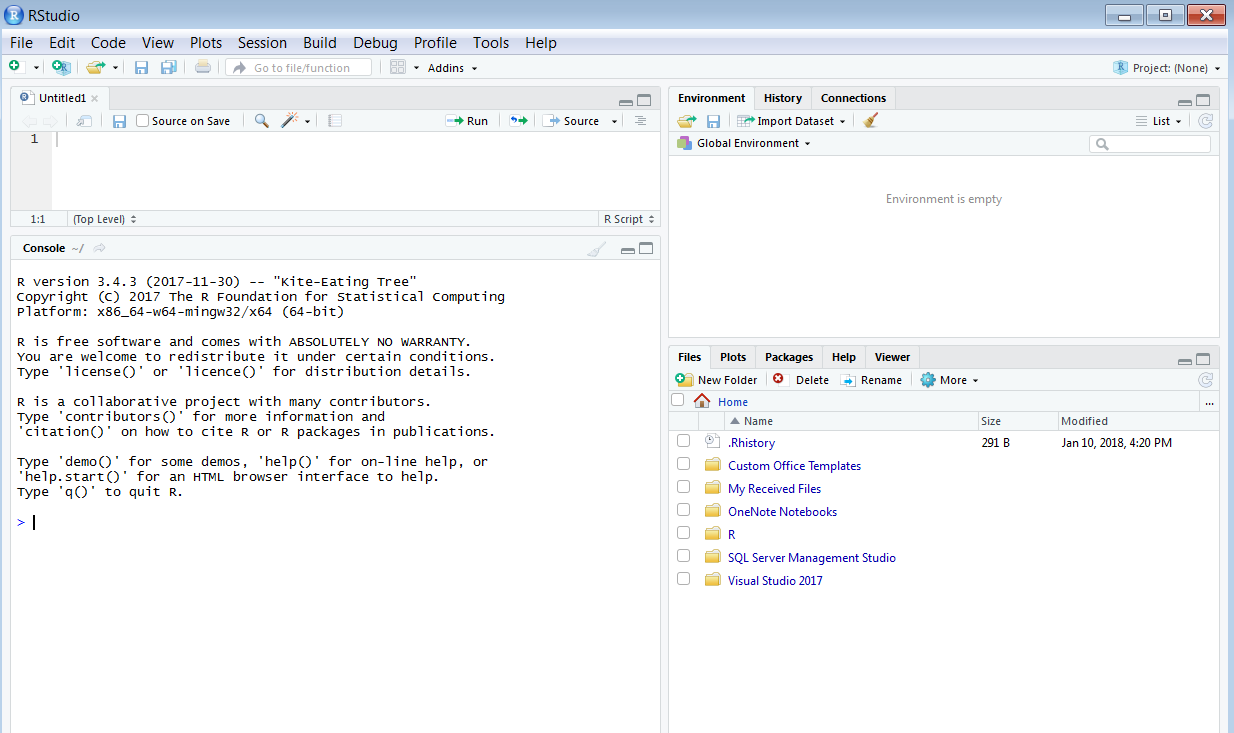Select the code tools magic wand
Viewport: 1234px width, 733px height.
(288, 120)
